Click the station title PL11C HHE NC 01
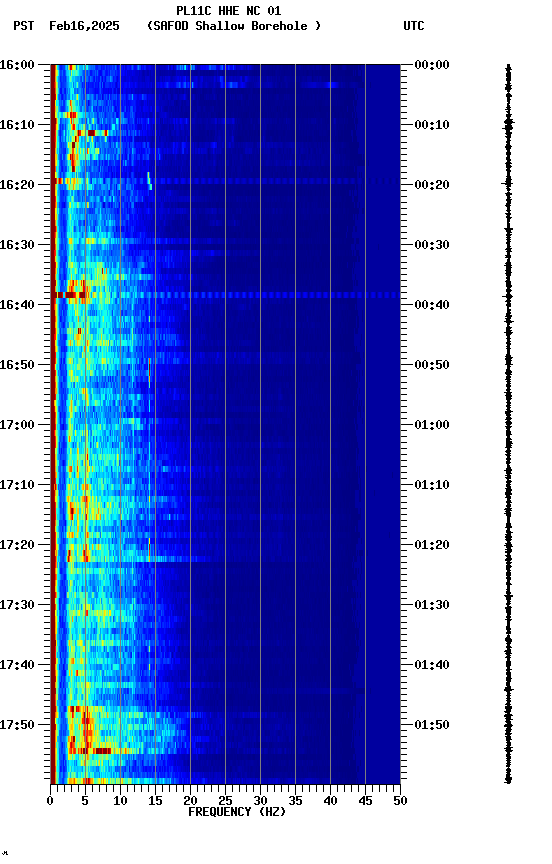Image resolution: width=552 pixels, height=864 pixels. (229, 10)
